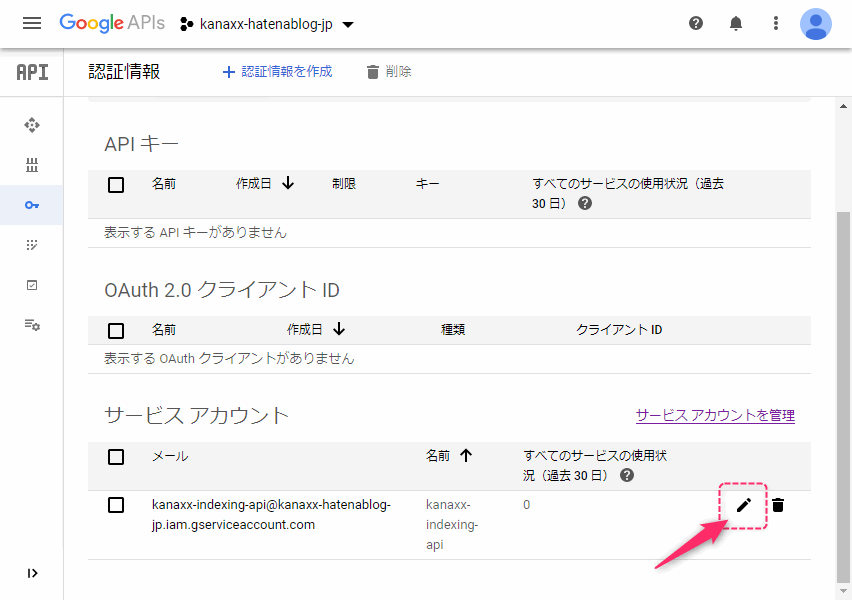Edit the kanaxx-indexing-api service account
852x600 pixels.
click(x=743, y=505)
